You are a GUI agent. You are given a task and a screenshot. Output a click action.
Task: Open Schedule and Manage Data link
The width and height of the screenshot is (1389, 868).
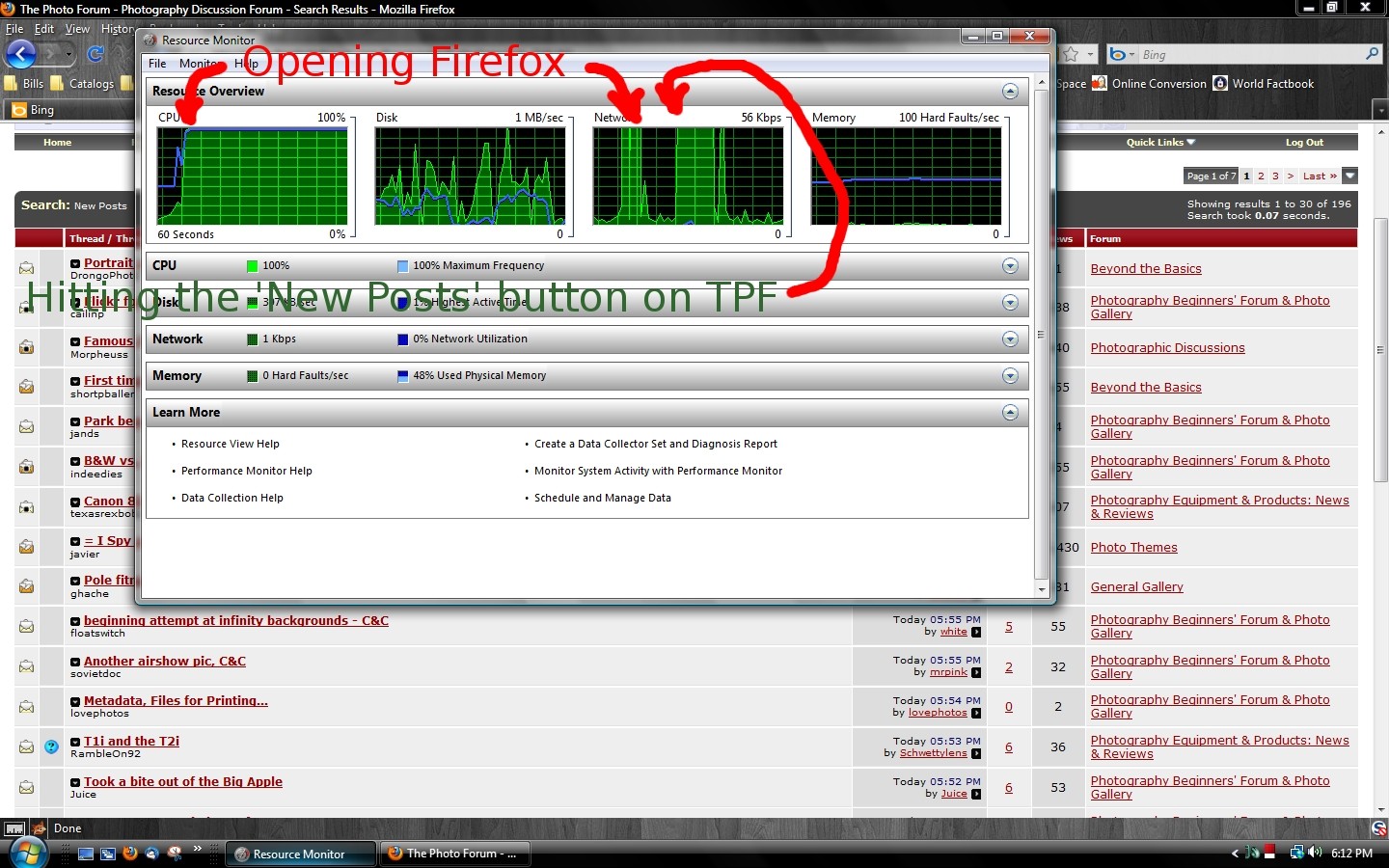[603, 499]
